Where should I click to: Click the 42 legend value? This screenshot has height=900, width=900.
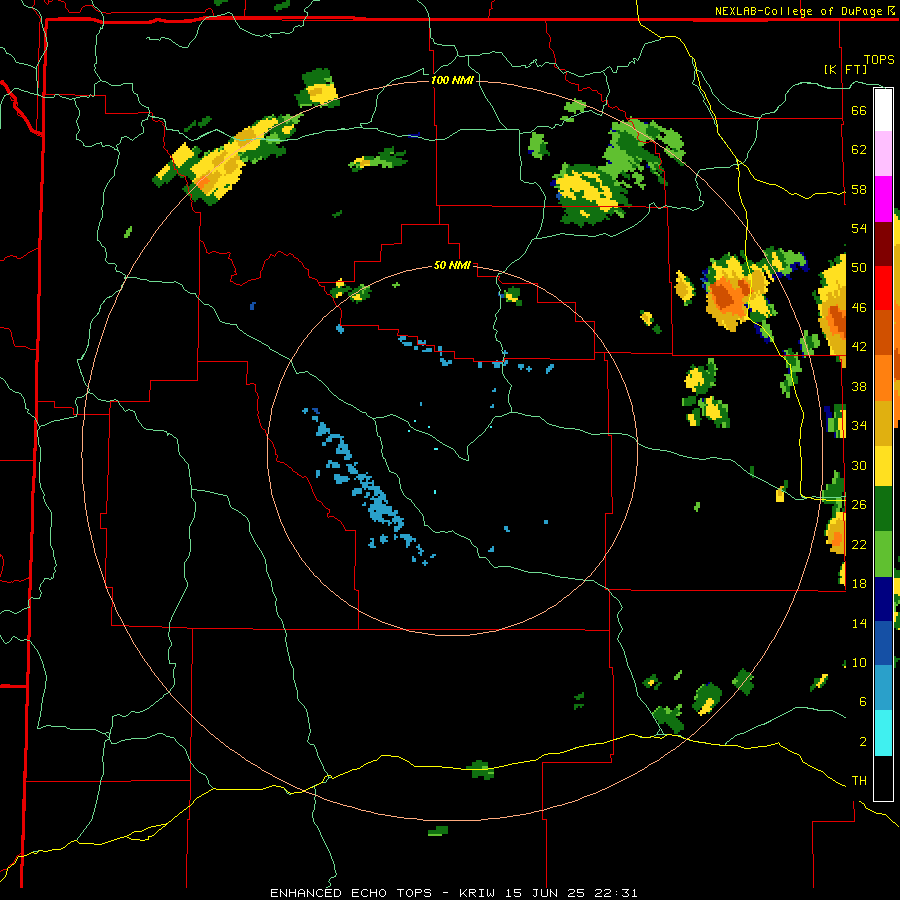point(859,347)
